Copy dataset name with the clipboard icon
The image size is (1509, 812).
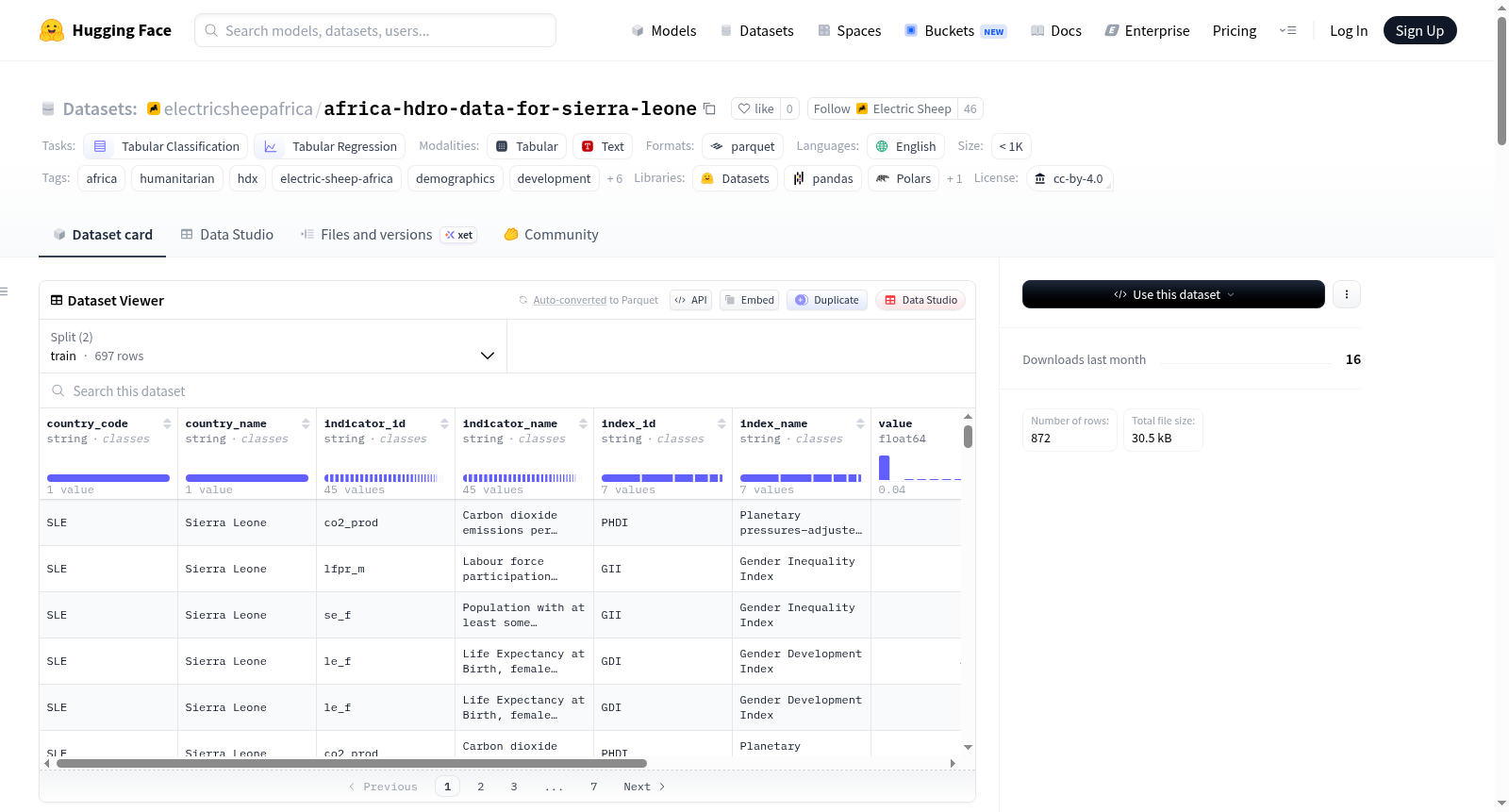(710, 108)
